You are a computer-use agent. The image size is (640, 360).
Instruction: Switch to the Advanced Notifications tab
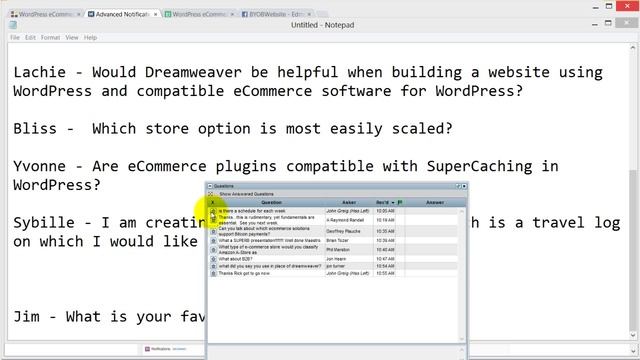122,14
